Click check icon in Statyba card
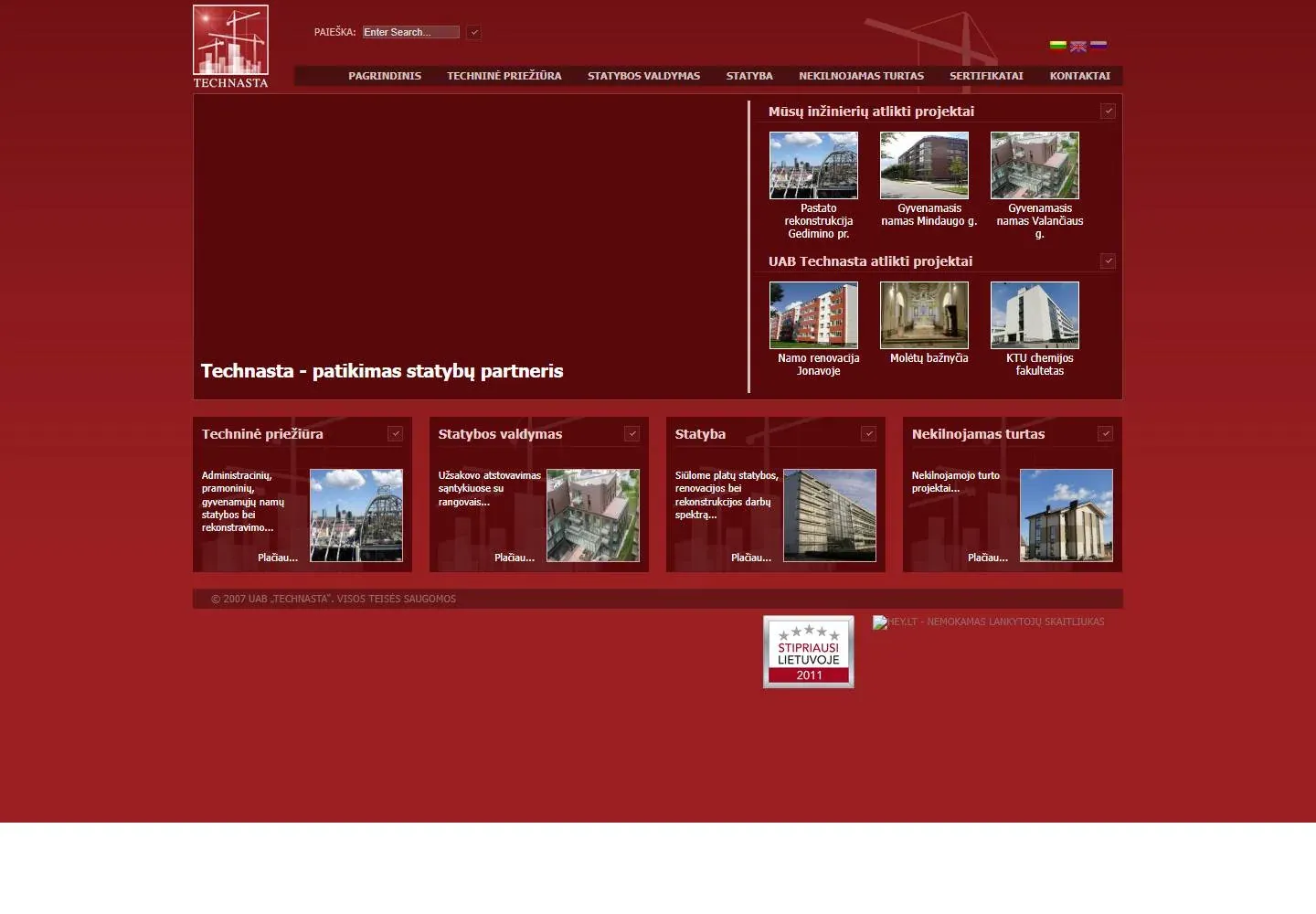Image resolution: width=1316 pixels, height=914 pixels. 868,433
